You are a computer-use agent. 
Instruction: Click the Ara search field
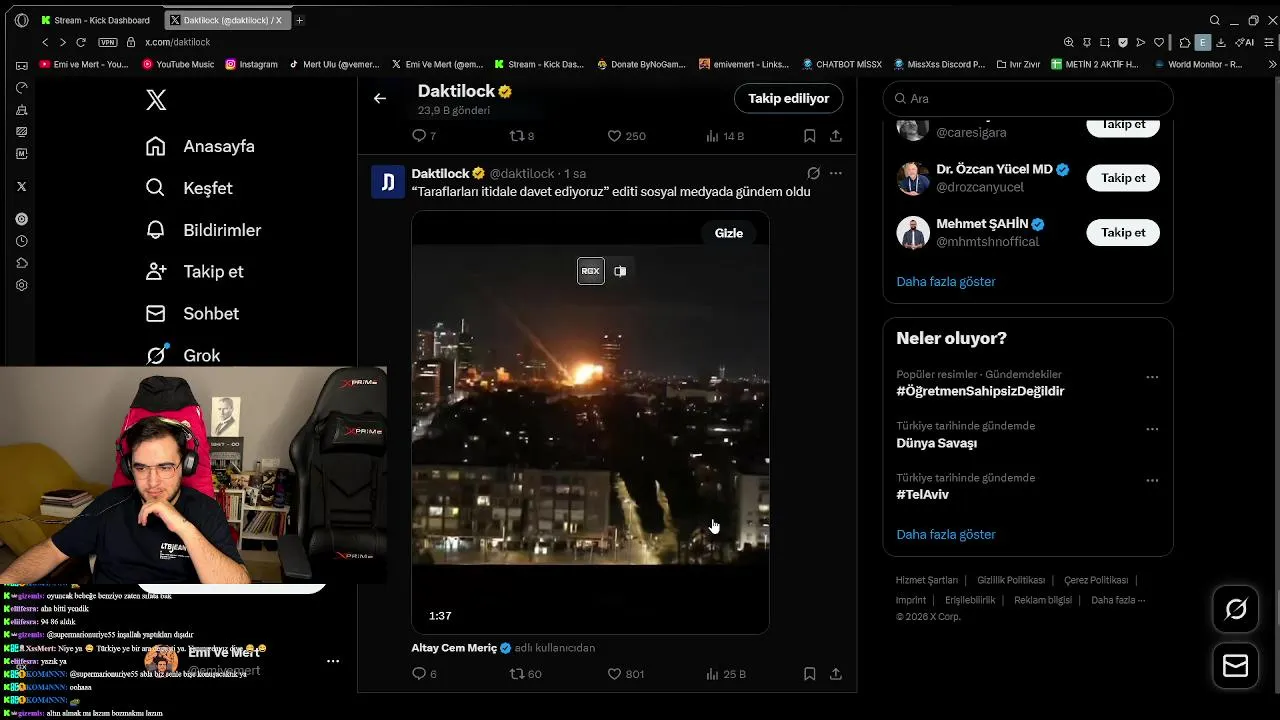[1028, 99]
